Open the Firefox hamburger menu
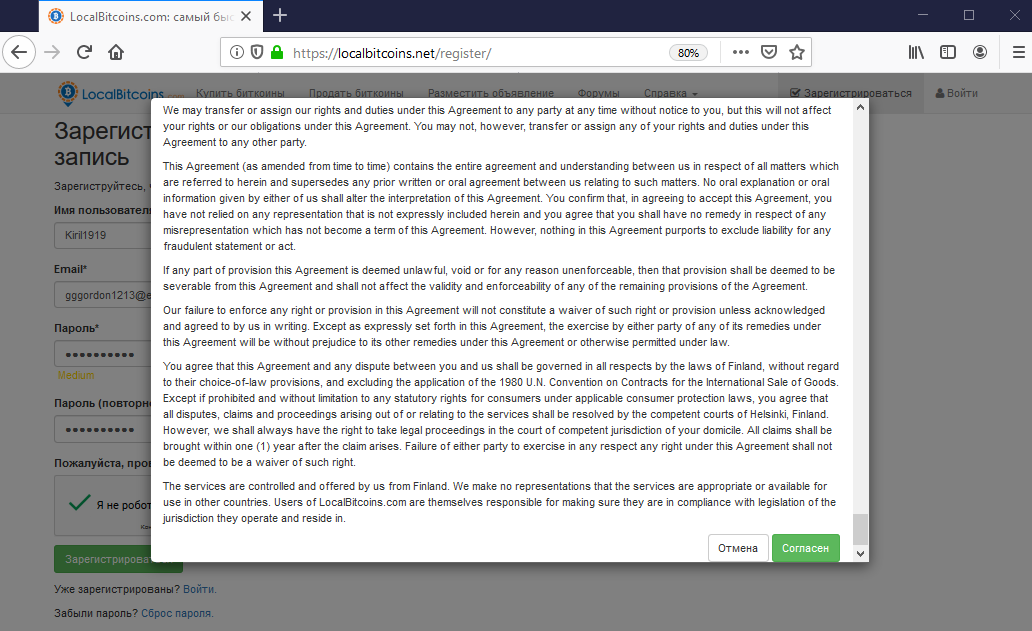The image size is (1032, 631). tap(1018, 53)
